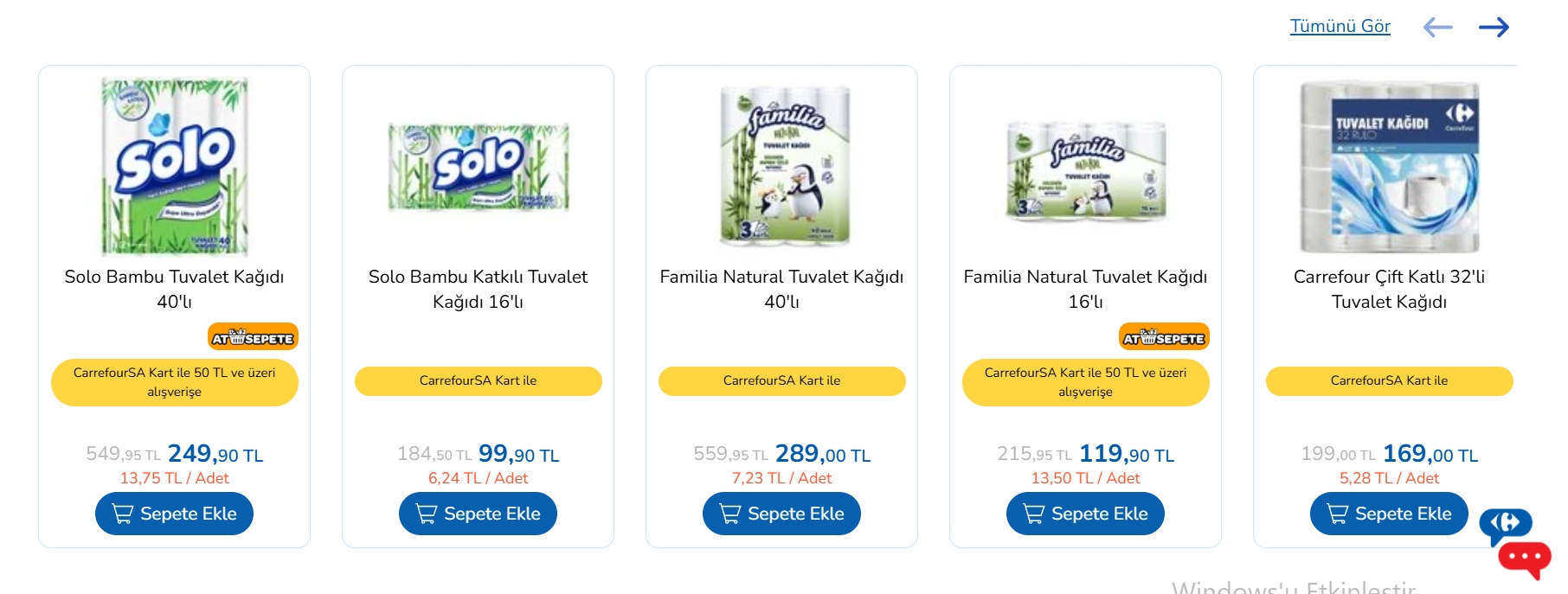Open Carrefour 32'li Tuvalet Kağıdı image
The height and width of the screenshot is (594, 1568).
pyautogui.click(x=1390, y=167)
